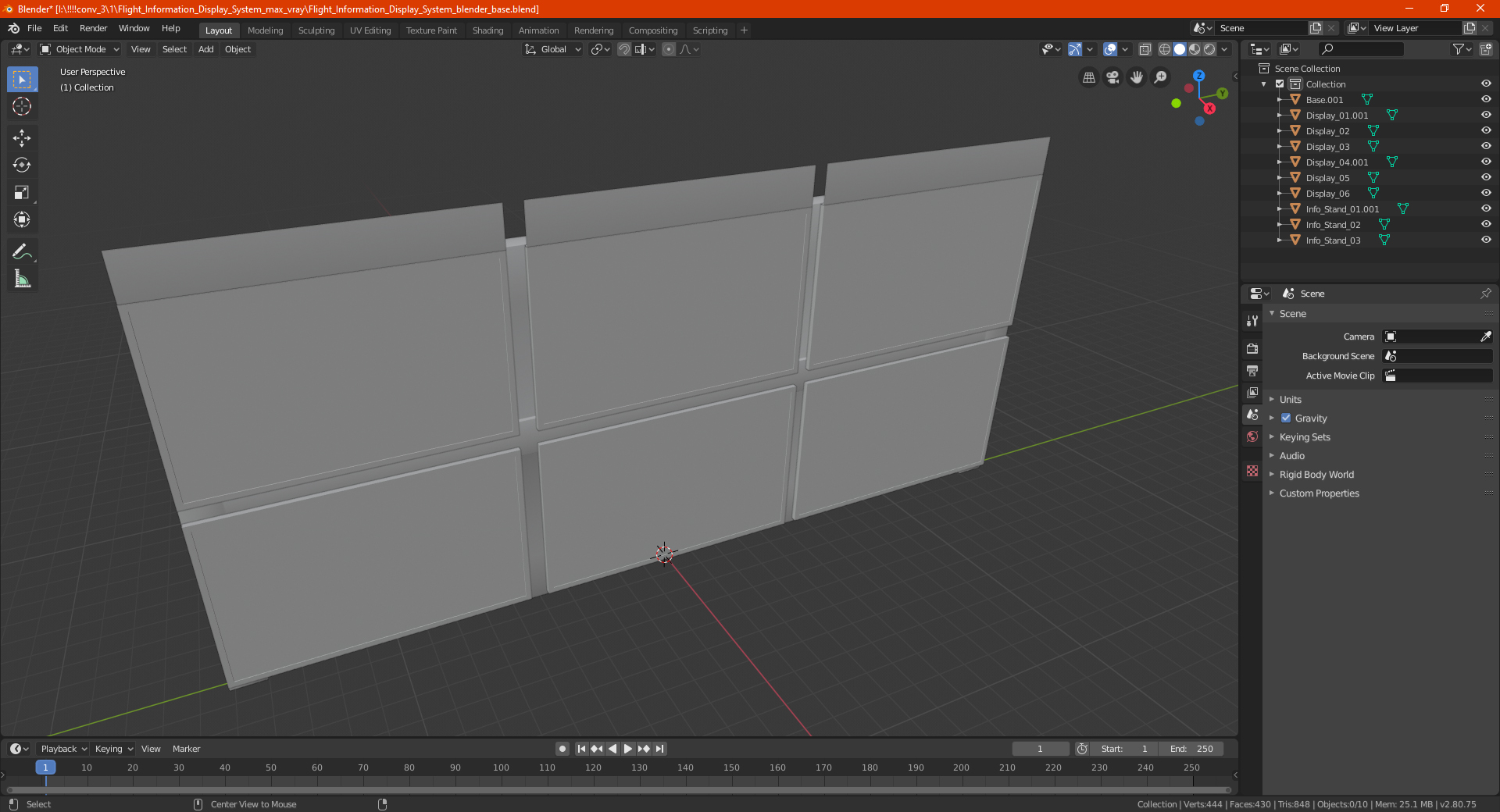Switch to camera view icon
Viewport: 1500px width, 812px height.
pyautogui.click(x=1112, y=77)
